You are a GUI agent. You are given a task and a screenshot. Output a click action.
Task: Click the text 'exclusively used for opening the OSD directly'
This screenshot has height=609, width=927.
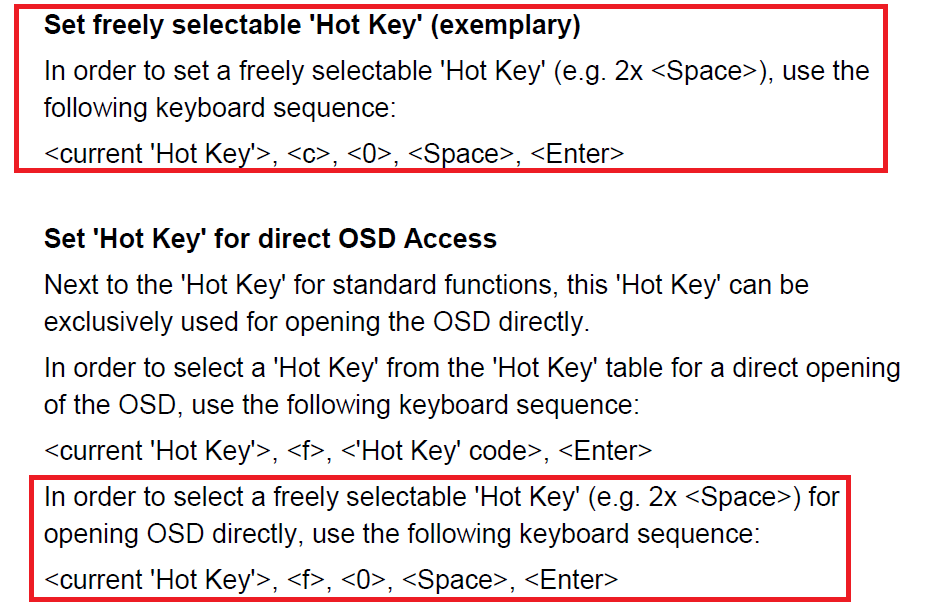pyautogui.click(x=316, y=323)
